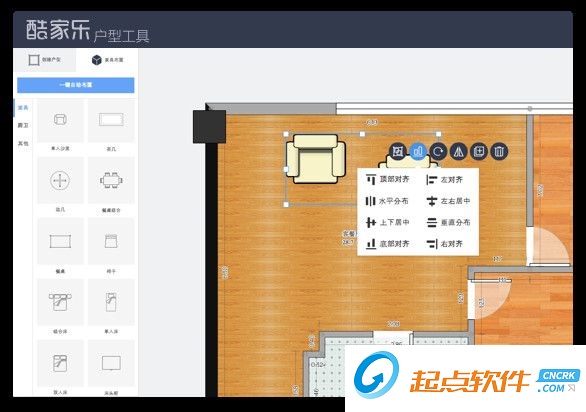586x412 pixels.
Task: Pick the 单人床 furniture thumbnail
Action: [111, 302]
